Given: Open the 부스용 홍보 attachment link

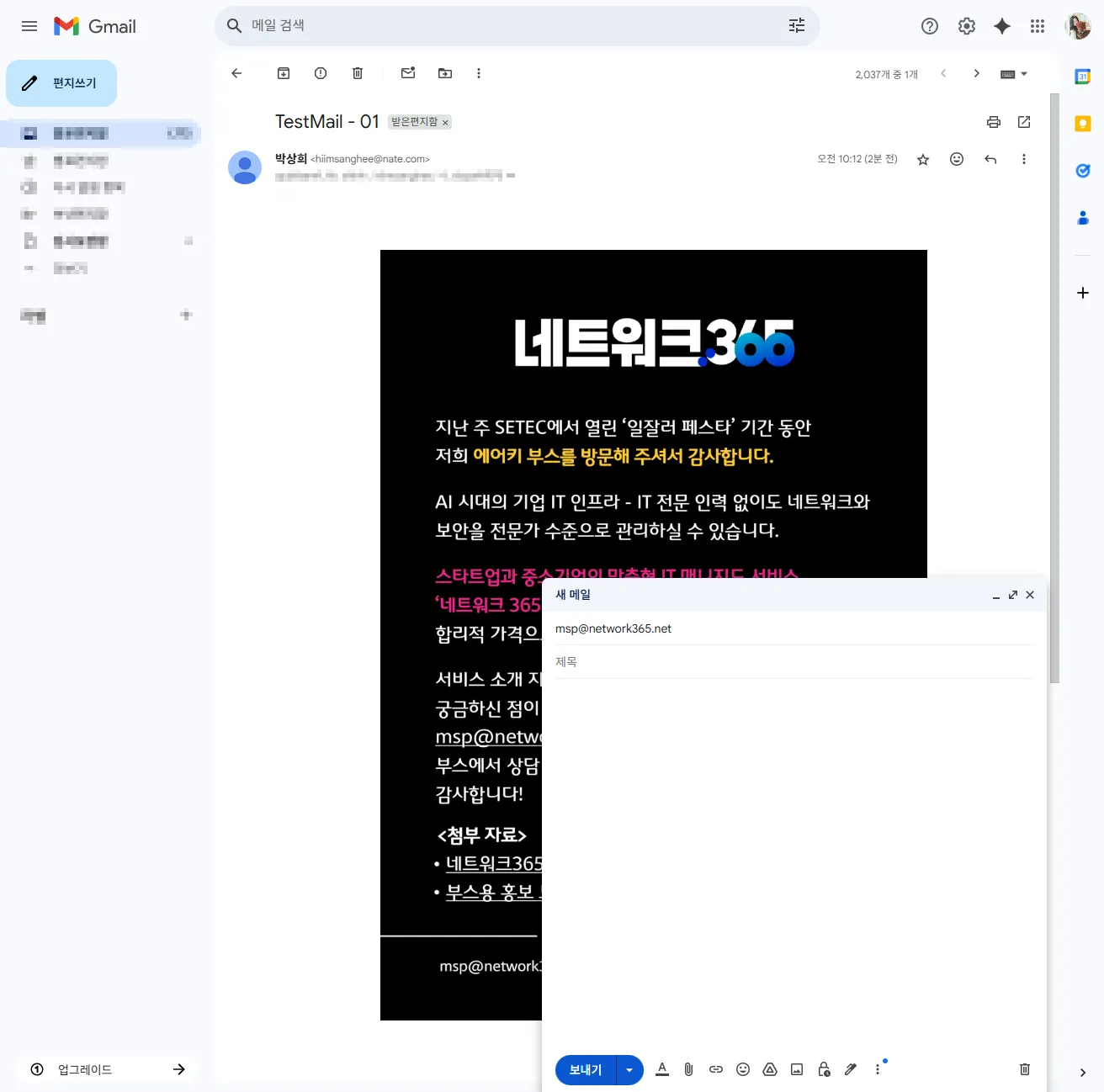Looking at the screenshot, I should pos(494,893).
